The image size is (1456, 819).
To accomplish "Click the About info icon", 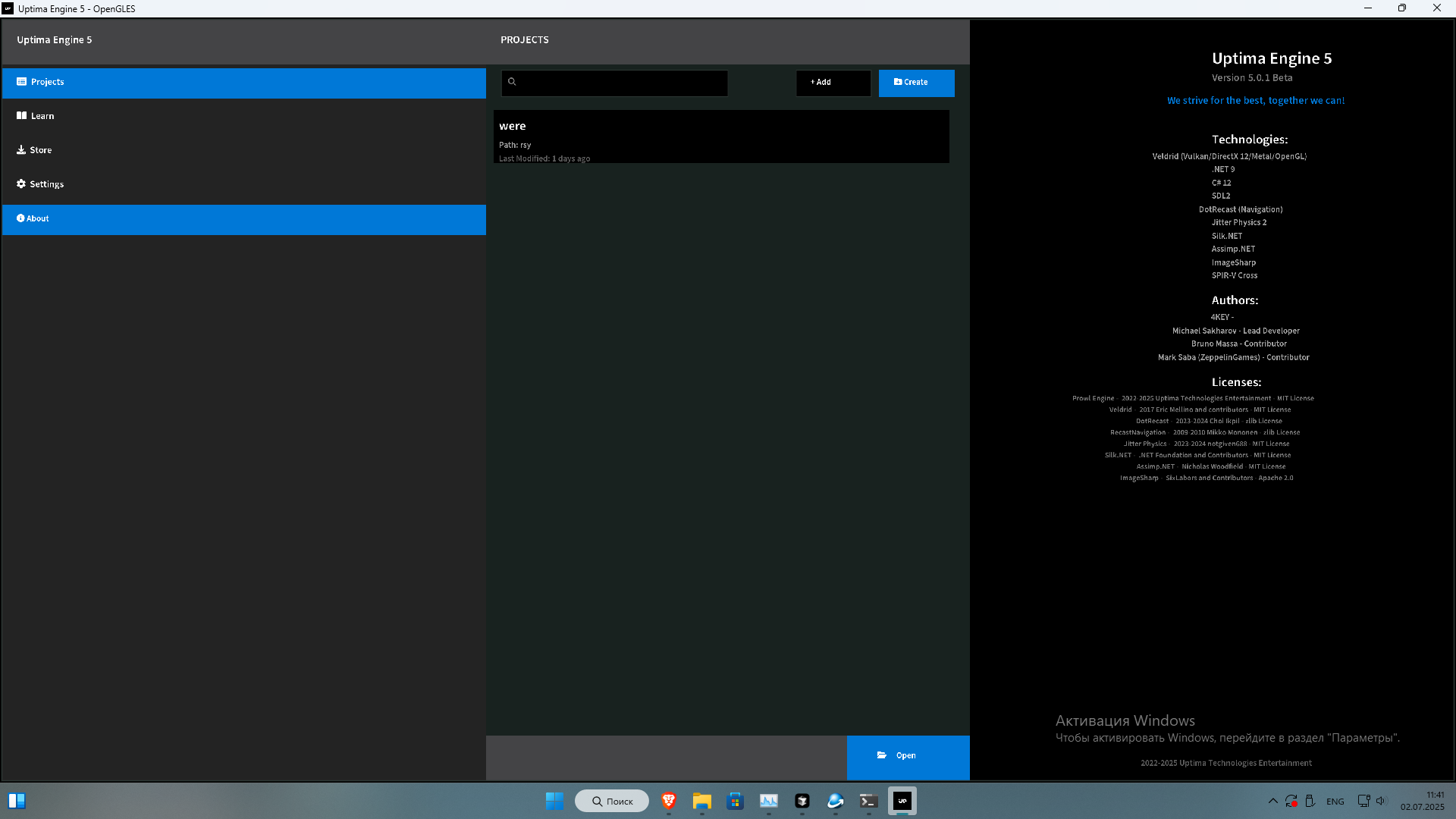I will pos(20,218).
